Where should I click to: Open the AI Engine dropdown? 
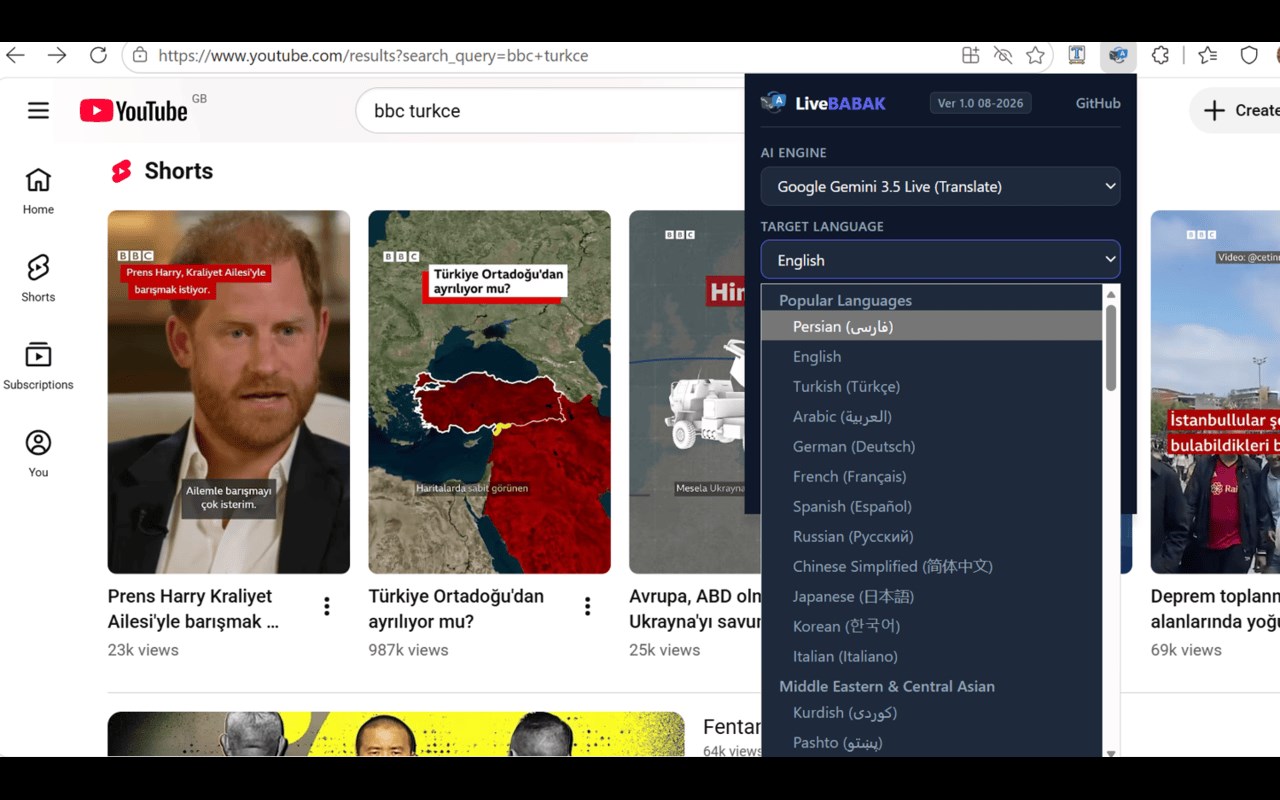(940, 186)
